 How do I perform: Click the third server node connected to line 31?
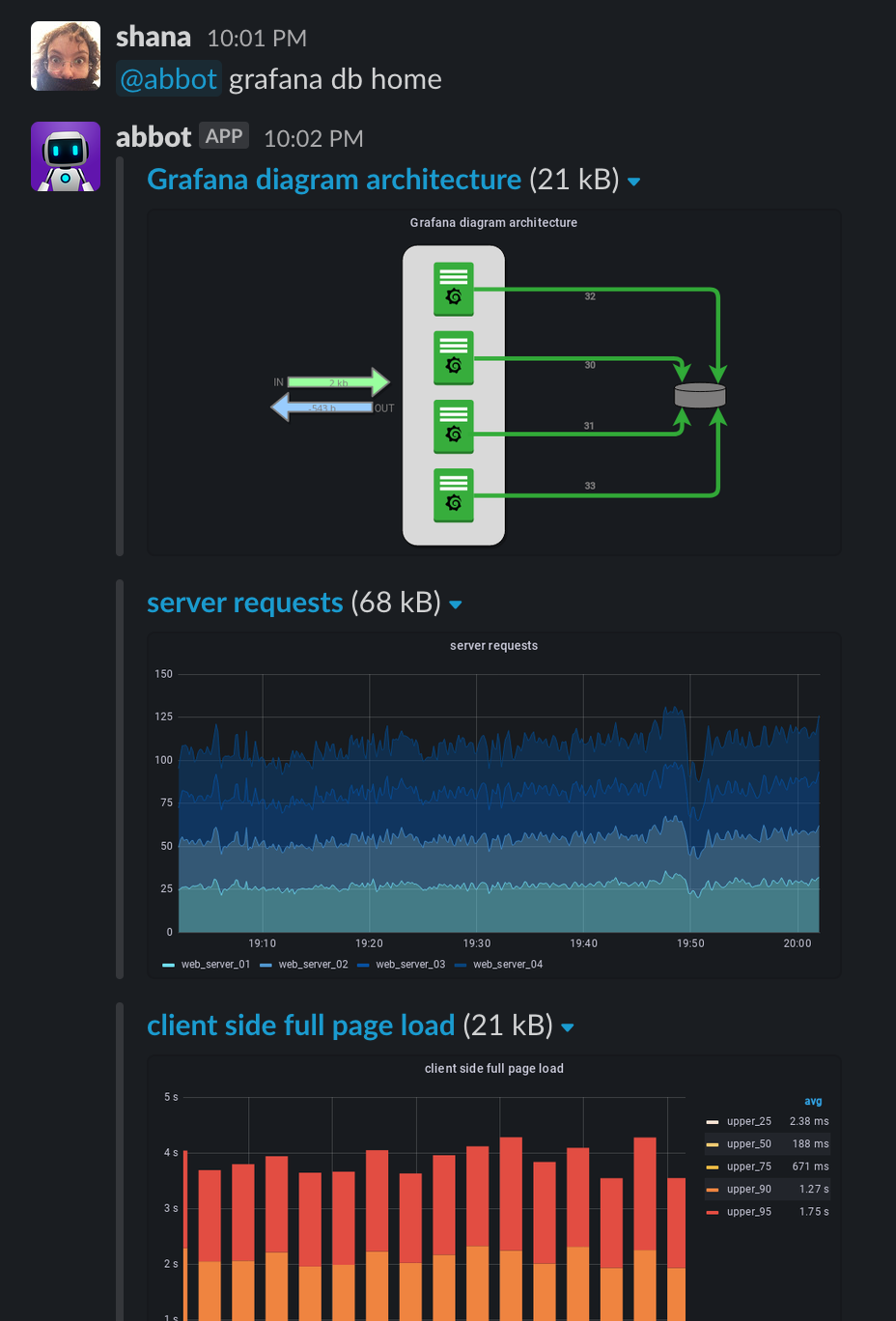(x=453, y=426)
